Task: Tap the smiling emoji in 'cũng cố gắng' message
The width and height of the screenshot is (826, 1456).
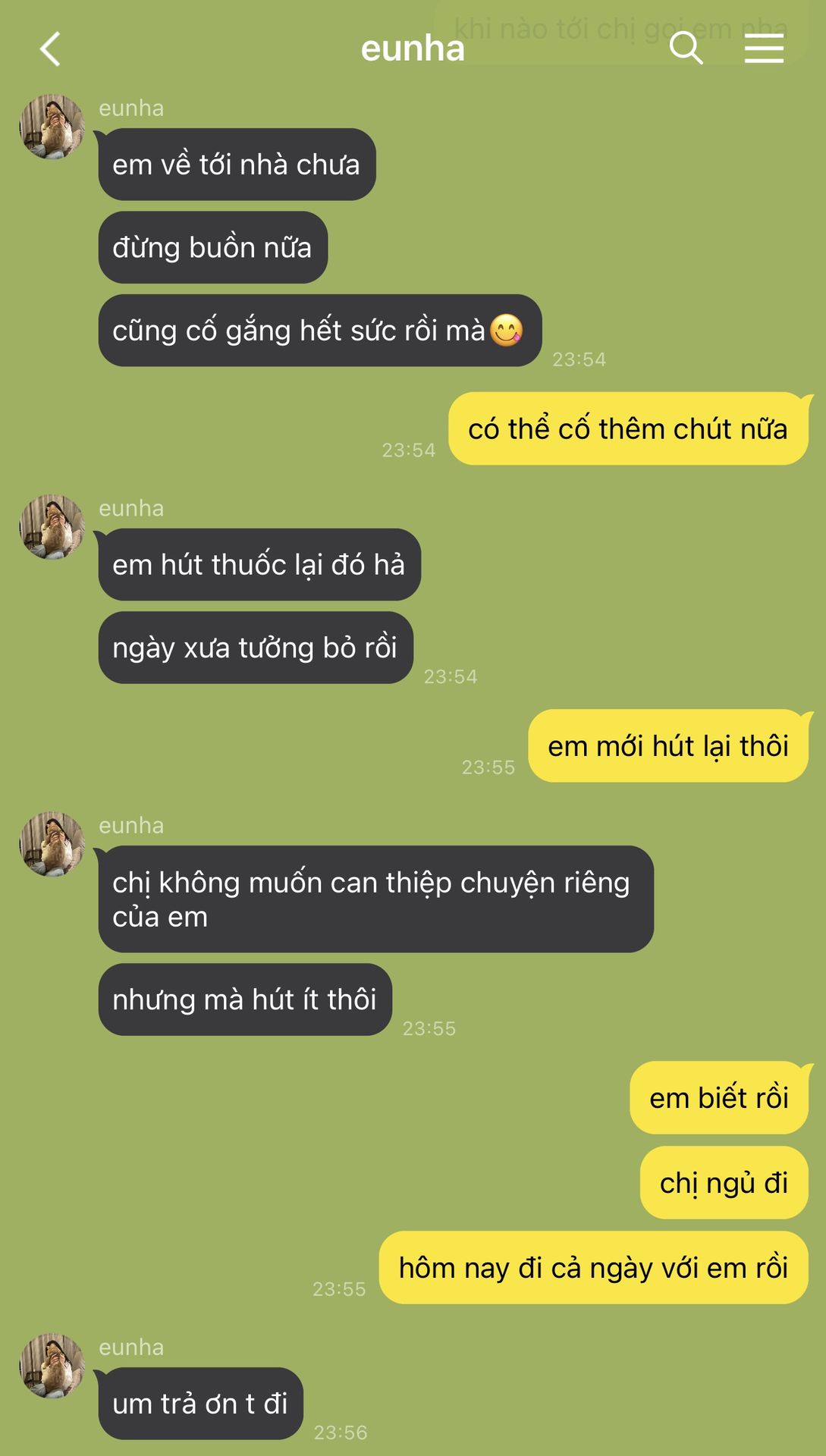Action: 506,330
